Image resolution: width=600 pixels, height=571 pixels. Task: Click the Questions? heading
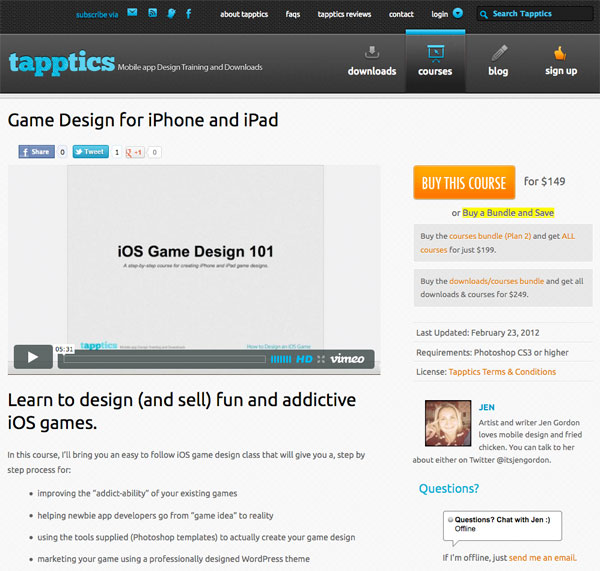click(x=449, y=488)
